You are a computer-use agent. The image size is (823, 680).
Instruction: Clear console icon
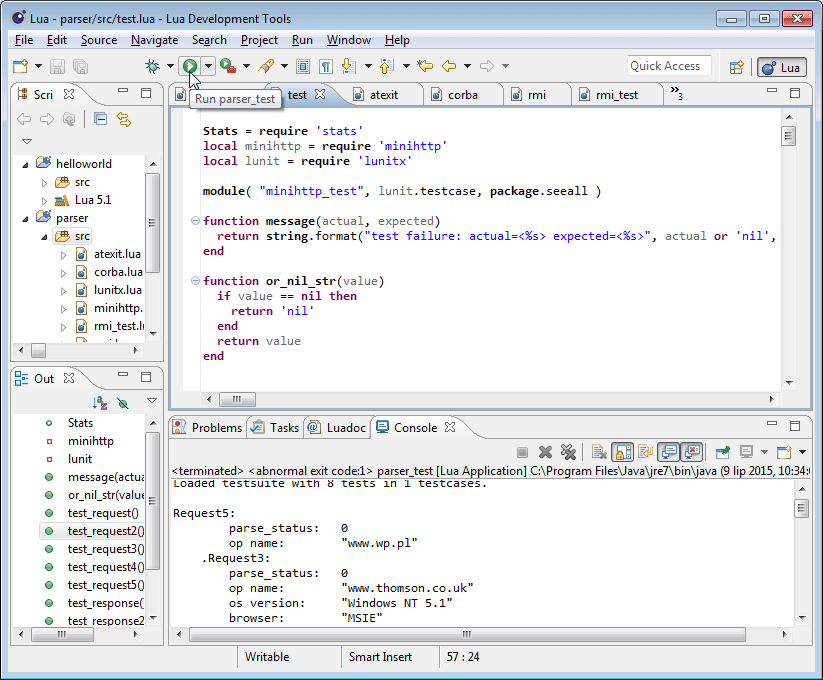[x=599, y=452]
